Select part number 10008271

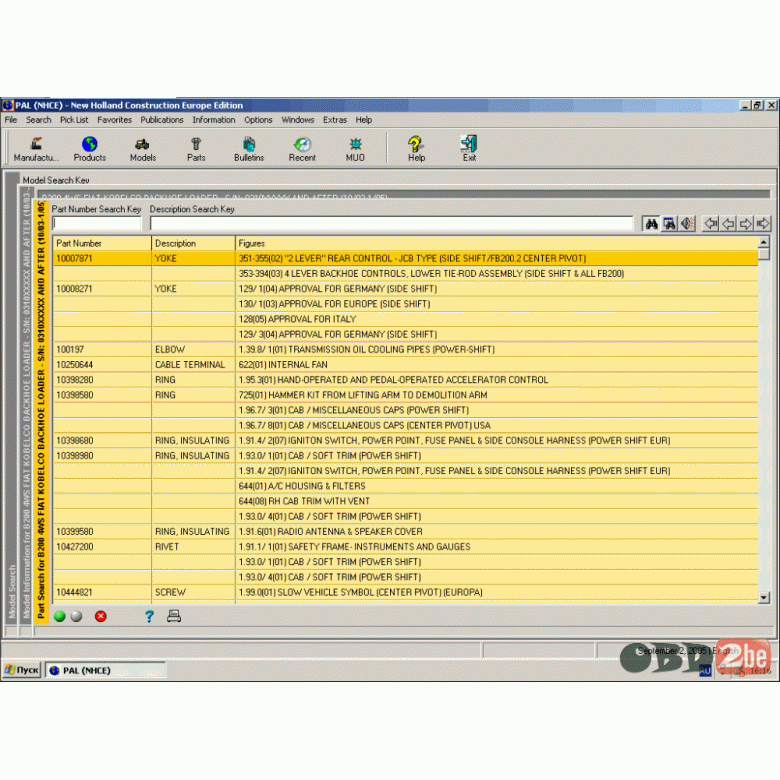74,289
